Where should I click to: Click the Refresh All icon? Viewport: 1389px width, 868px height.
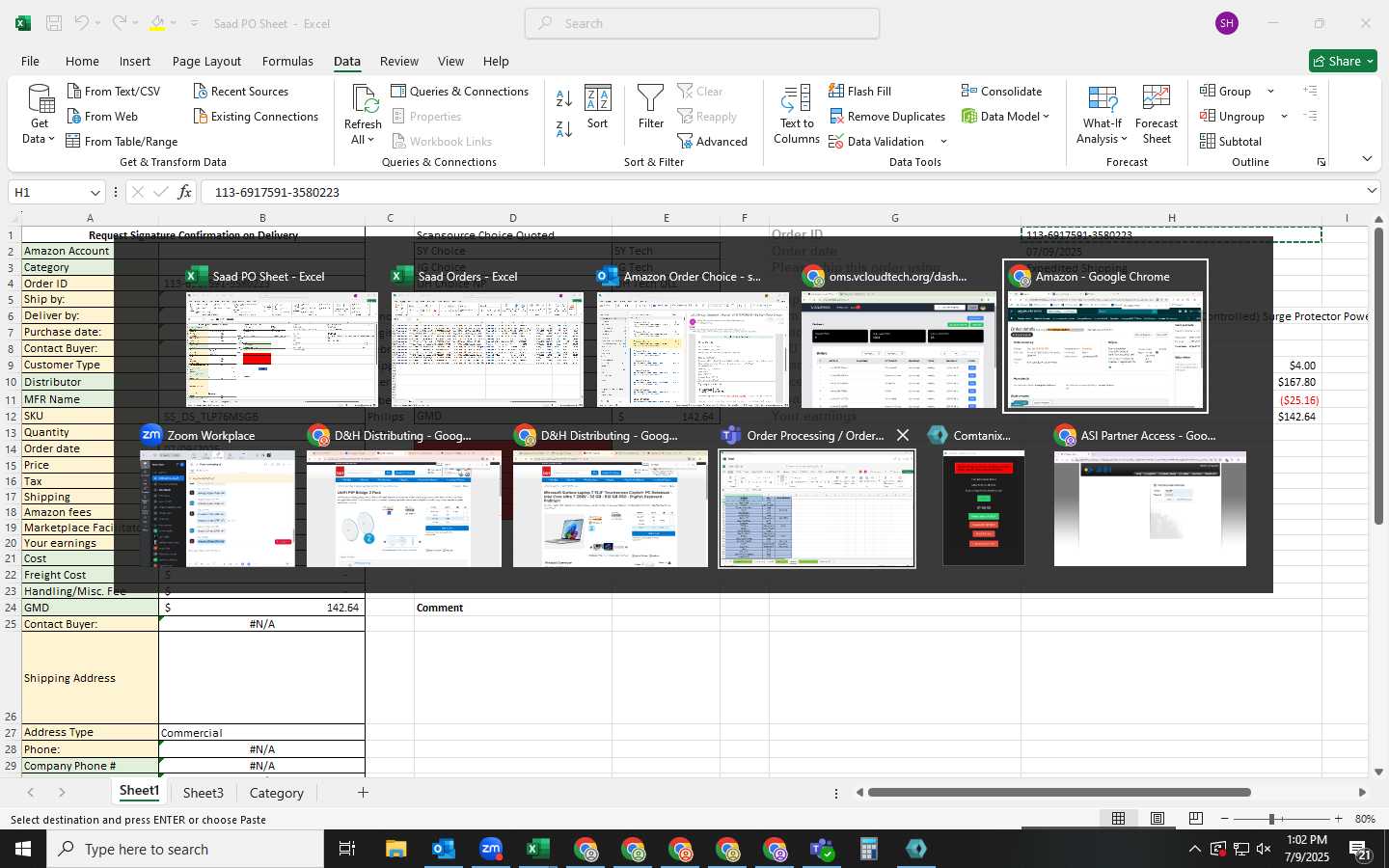coord(363,114)
